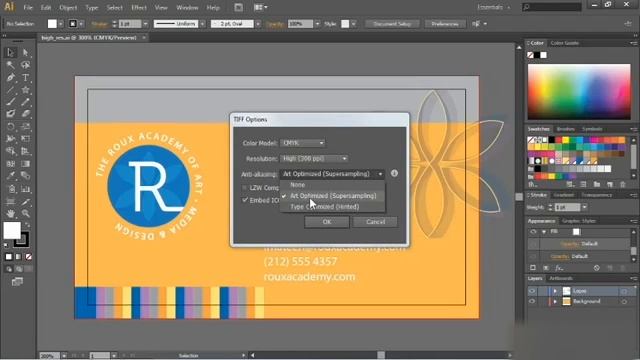Open the Resolution dropdown

(x=314, y=158)
